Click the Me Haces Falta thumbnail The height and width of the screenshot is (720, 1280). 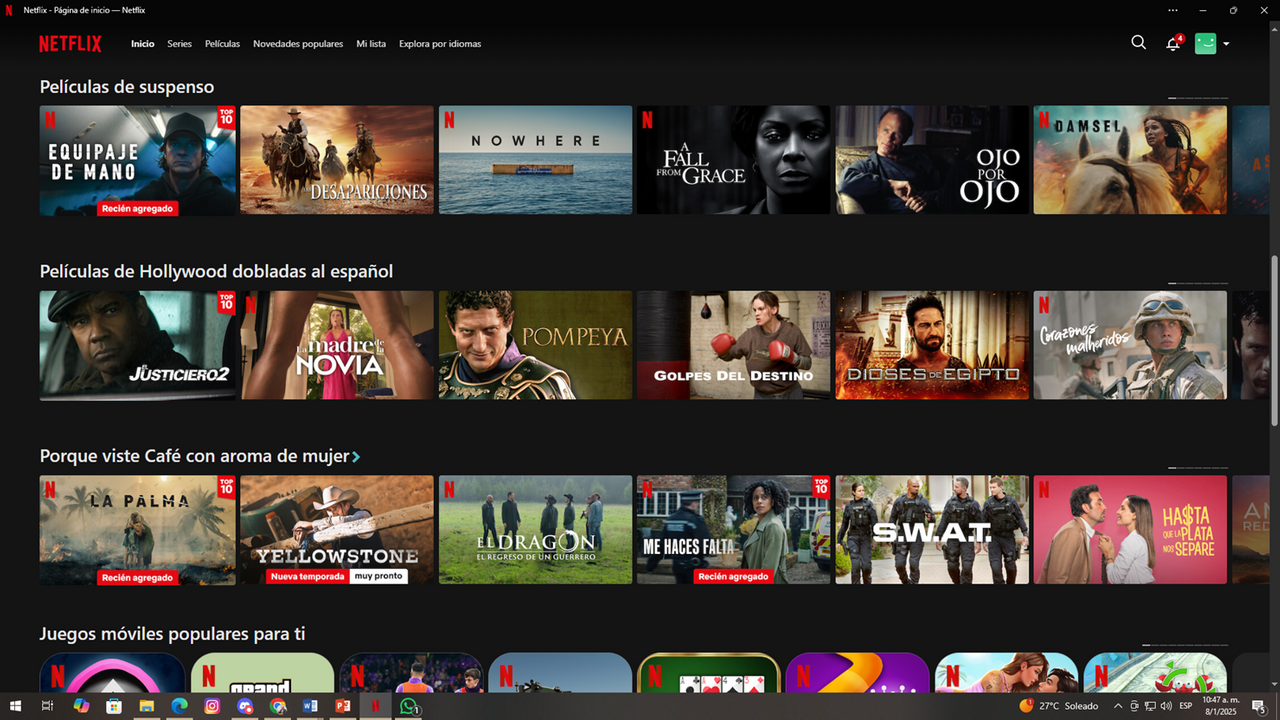734,530
